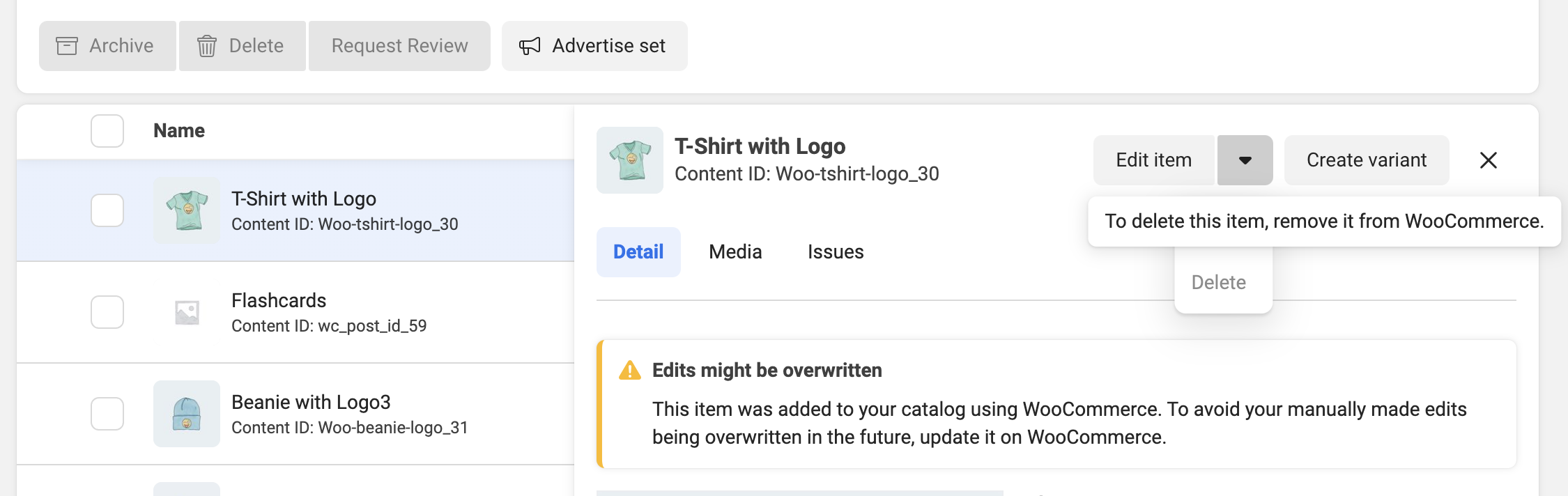Check the Beanie with Logo3 row checkbox
This screenshot has width=1568, height=496.
(107, 414)
